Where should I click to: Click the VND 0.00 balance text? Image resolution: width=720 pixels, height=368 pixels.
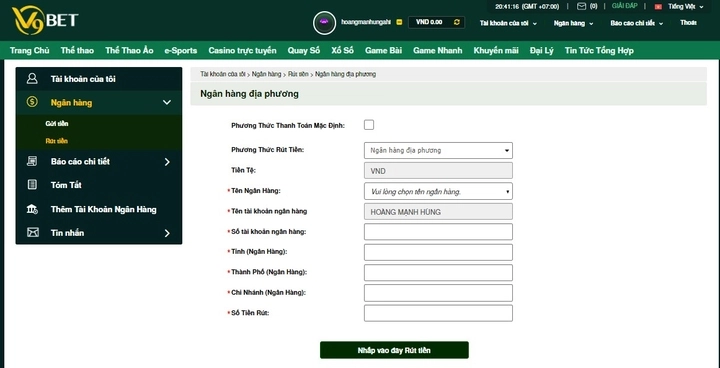tap(429, 22)
